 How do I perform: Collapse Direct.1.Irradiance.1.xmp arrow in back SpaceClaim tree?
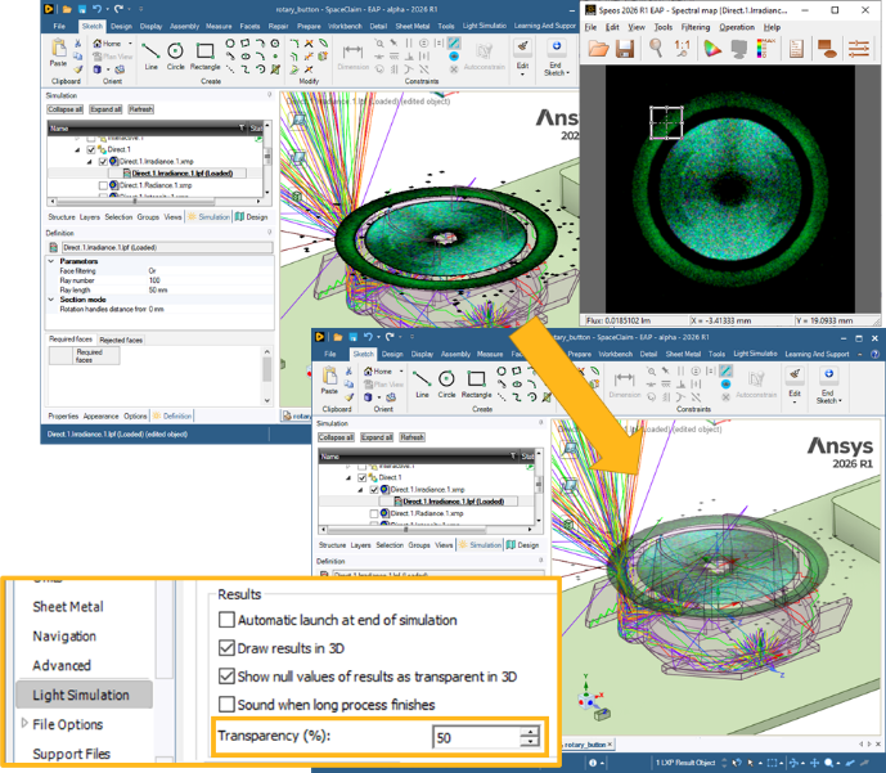coord(89,162)
